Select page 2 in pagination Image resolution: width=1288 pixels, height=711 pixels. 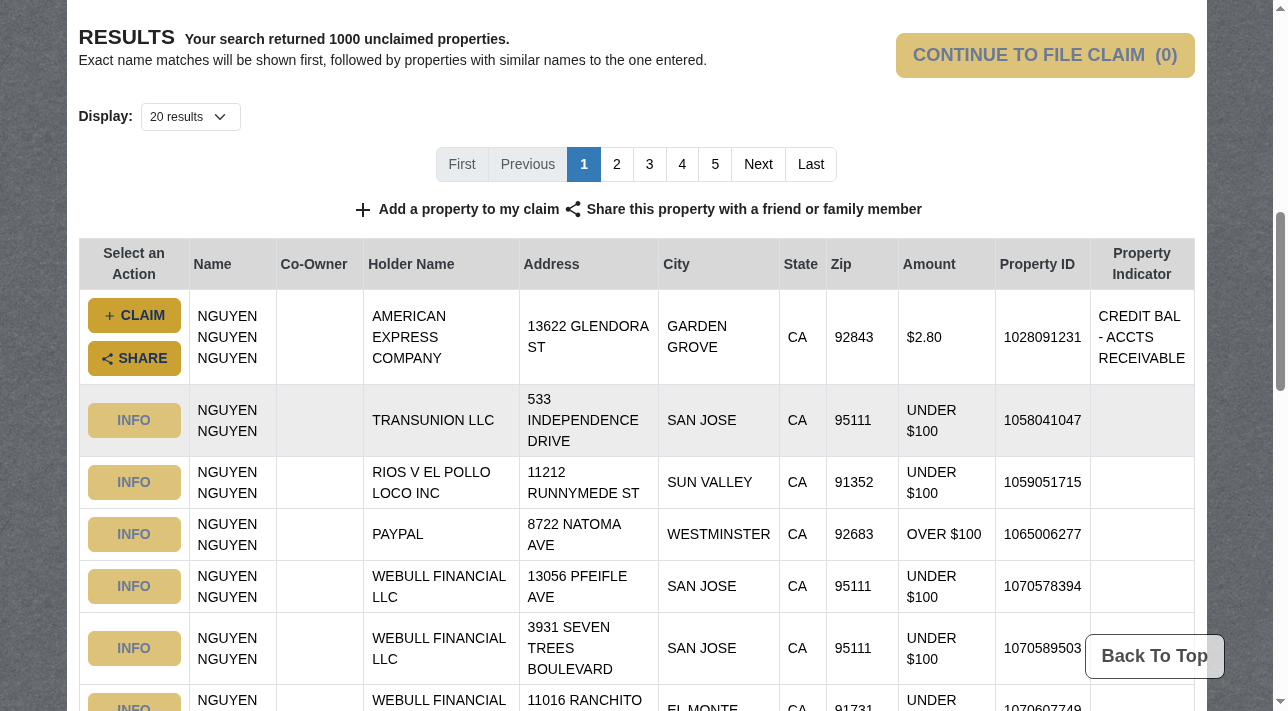[617, 164]
